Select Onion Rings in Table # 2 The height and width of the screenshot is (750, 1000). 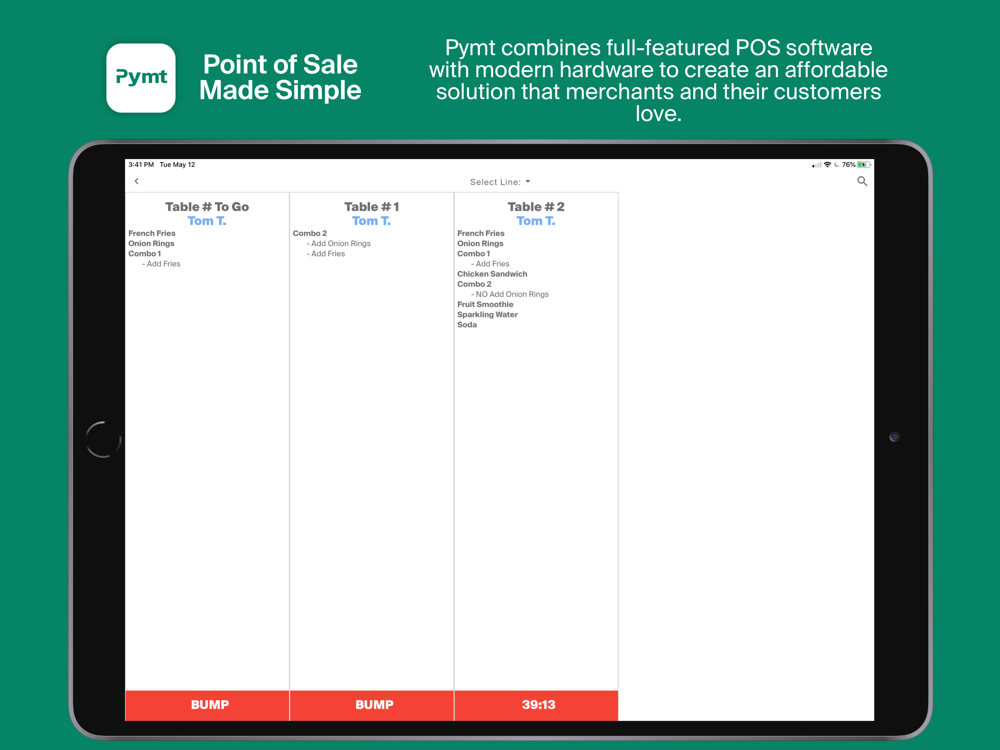pos(480,244)
